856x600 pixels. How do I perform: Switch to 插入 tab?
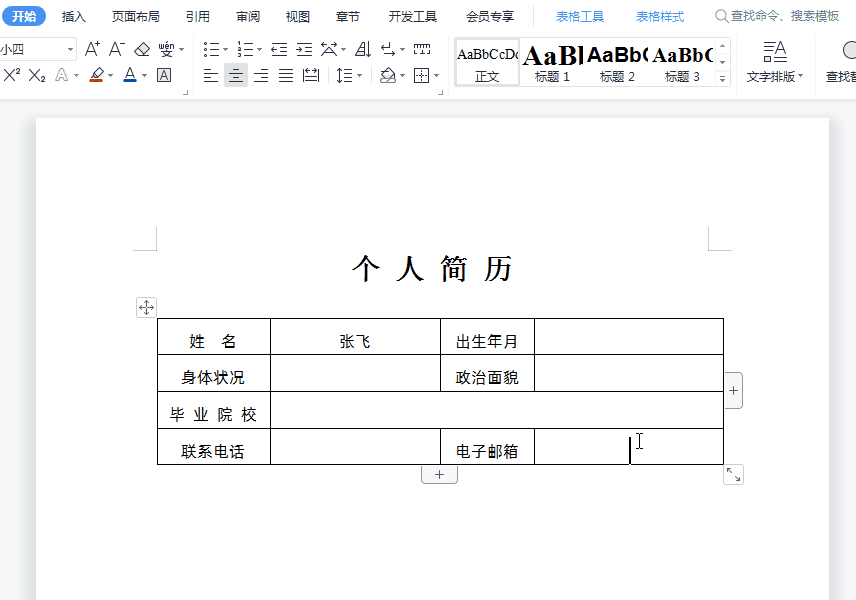pyautogui.click(x=74, y=17)
